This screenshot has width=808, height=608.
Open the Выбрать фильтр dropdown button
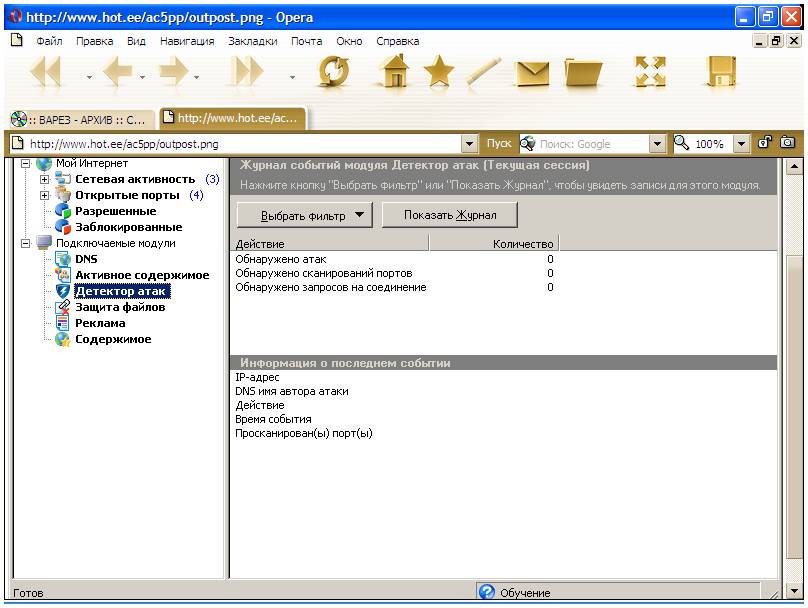coord(303,215)
